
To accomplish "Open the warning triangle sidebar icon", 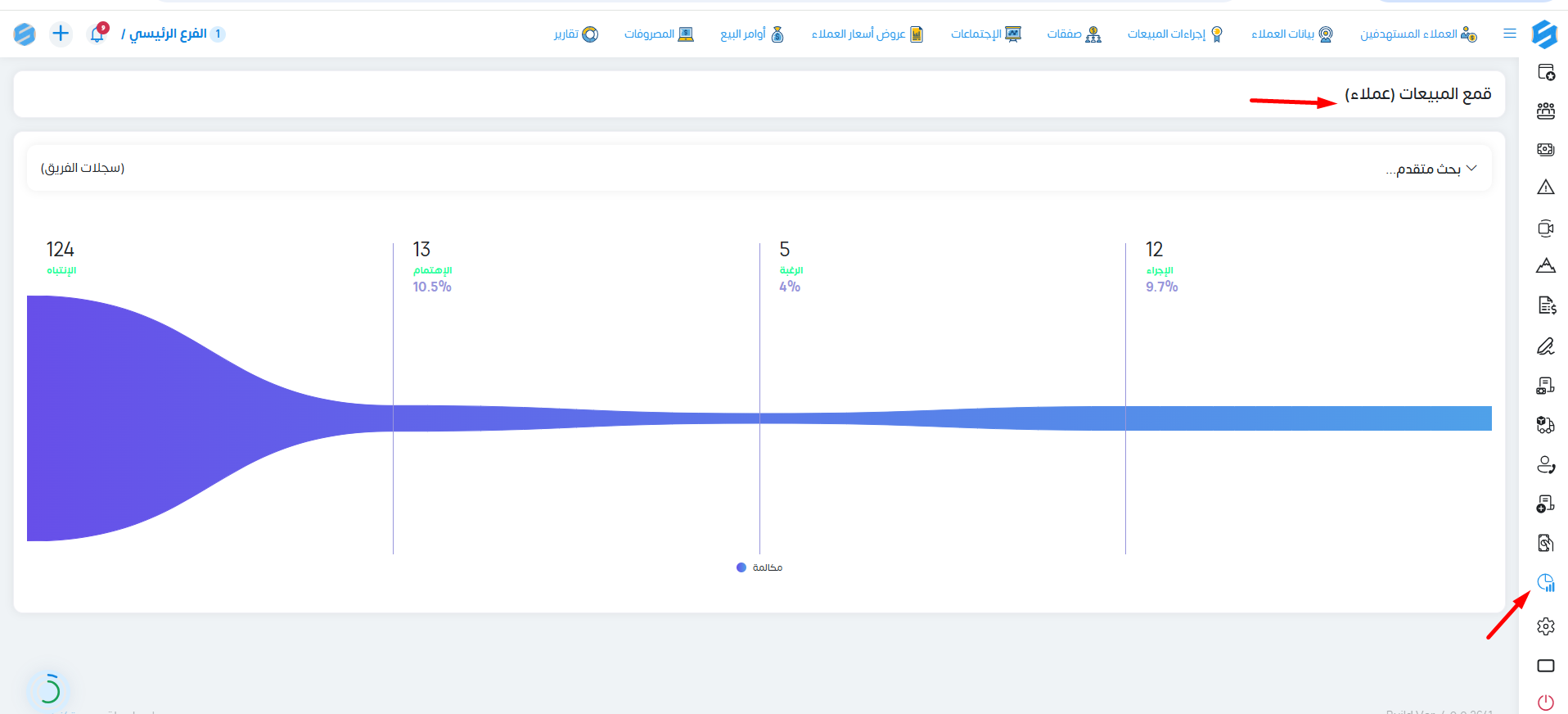I will coord(1545,188).
